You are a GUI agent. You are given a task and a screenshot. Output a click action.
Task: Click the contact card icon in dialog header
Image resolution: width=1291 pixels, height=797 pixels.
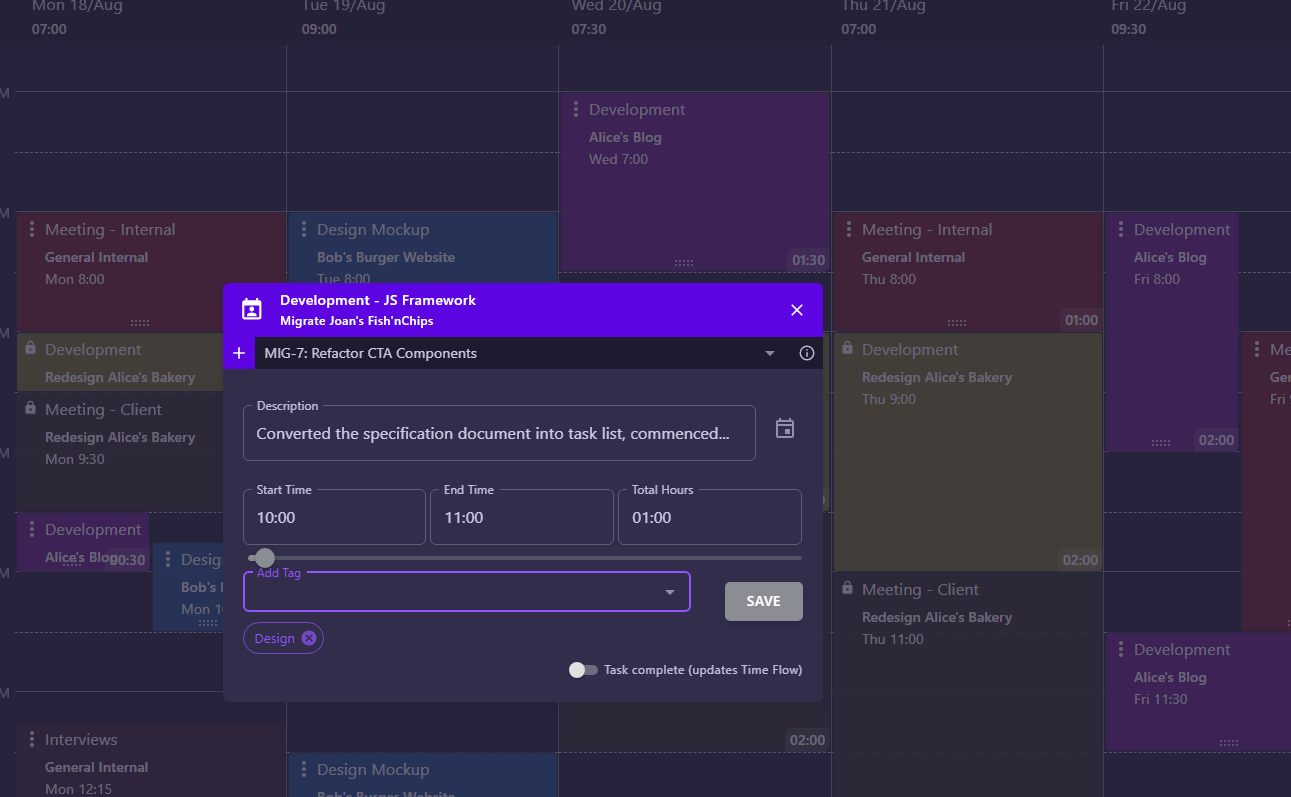point(251,310)
